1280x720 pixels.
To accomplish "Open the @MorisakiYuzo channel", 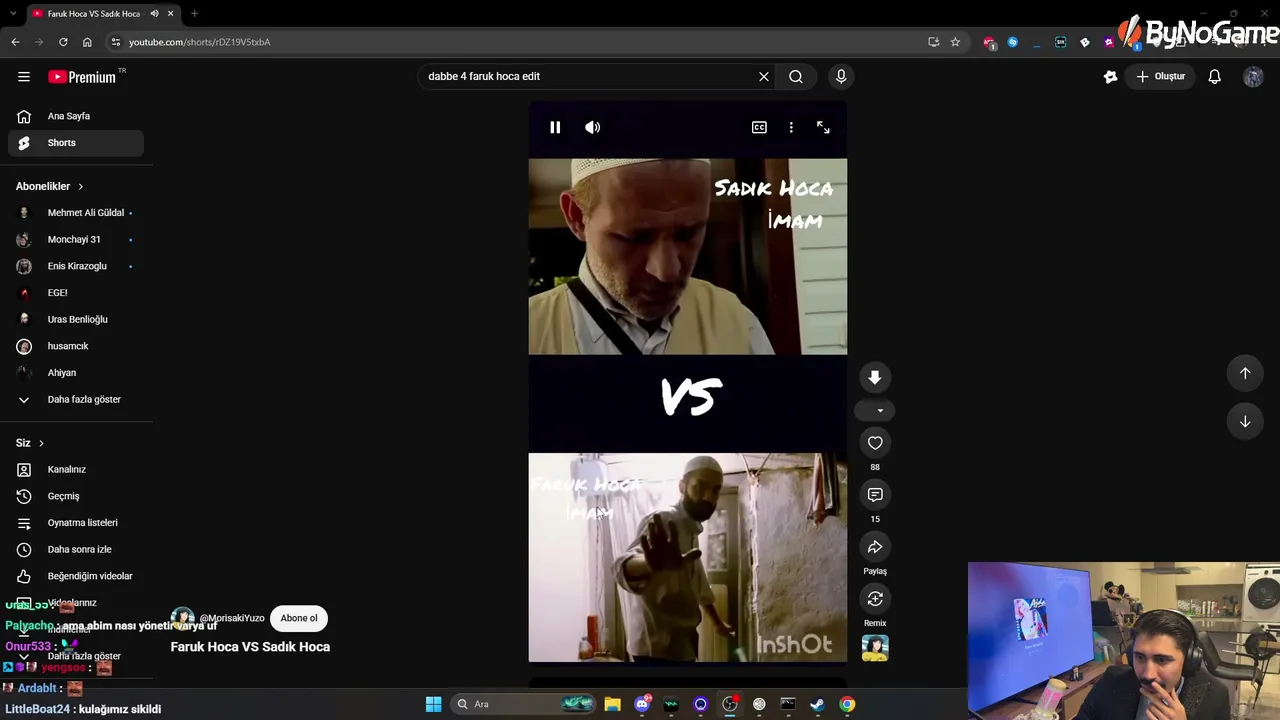I will pos(232,618).
